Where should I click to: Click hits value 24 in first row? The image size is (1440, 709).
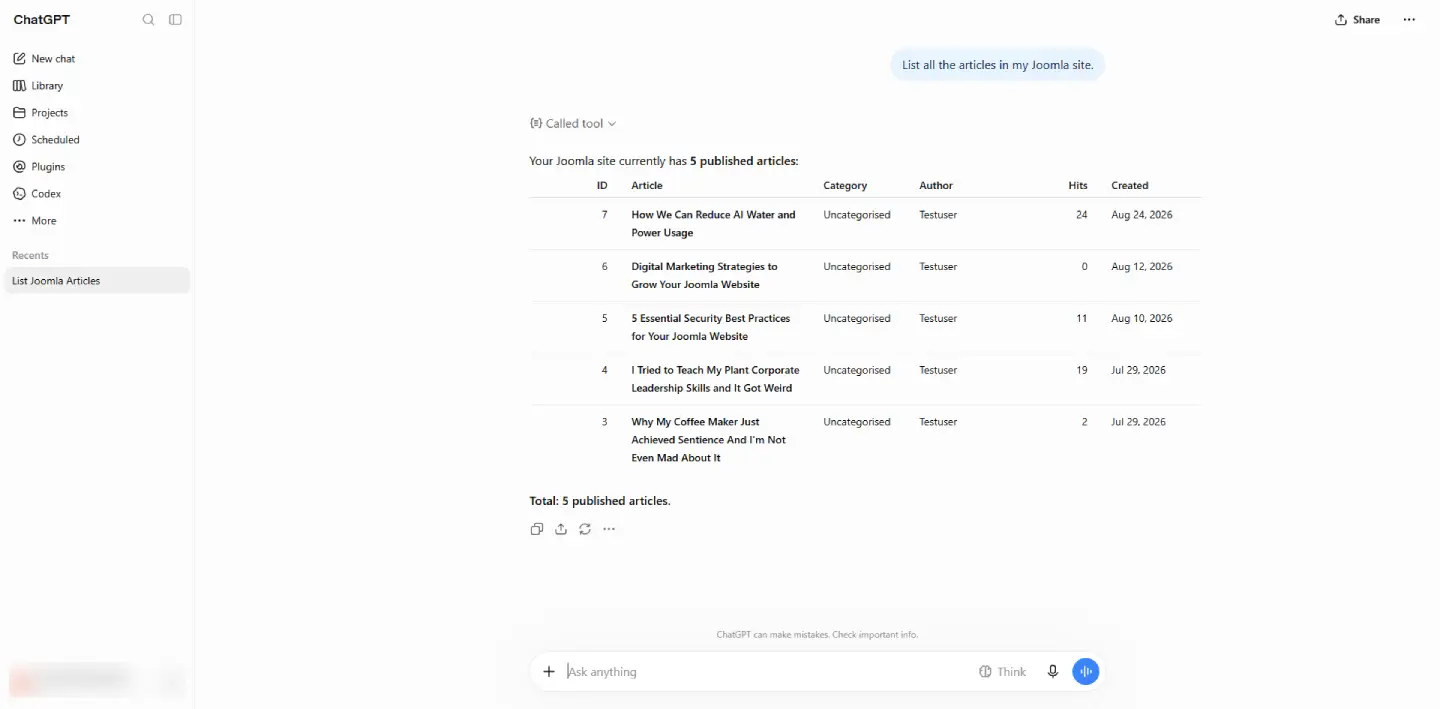click(1081, 215)
